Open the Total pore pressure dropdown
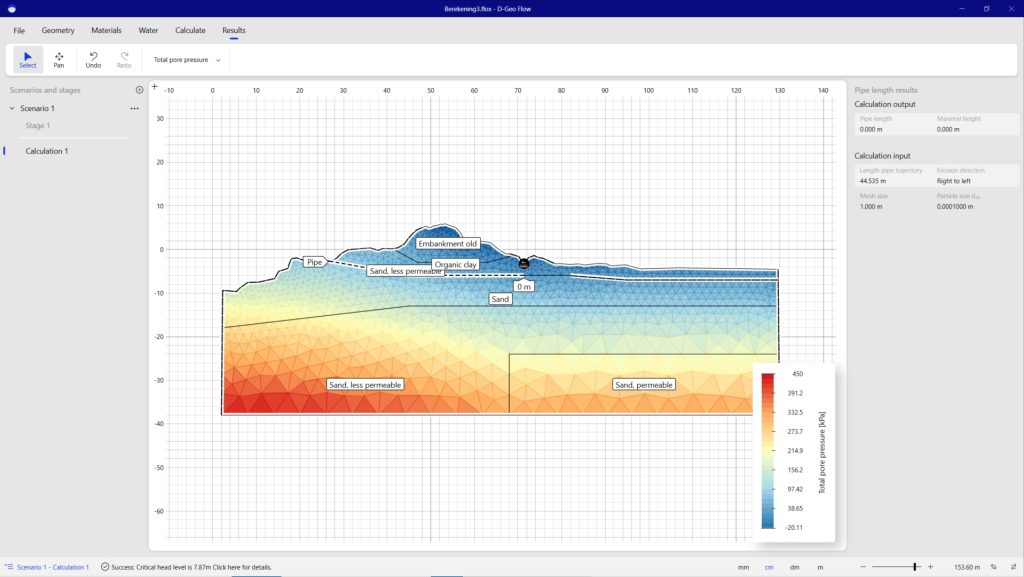1024x577 pixels. click(187, 60)
